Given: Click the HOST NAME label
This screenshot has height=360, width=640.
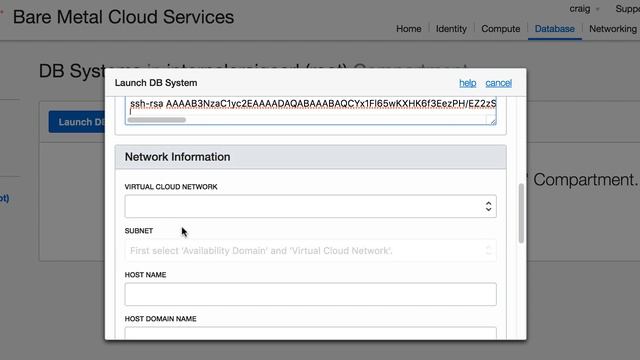Looking at the screenshot, I should (x=145, y=275).
